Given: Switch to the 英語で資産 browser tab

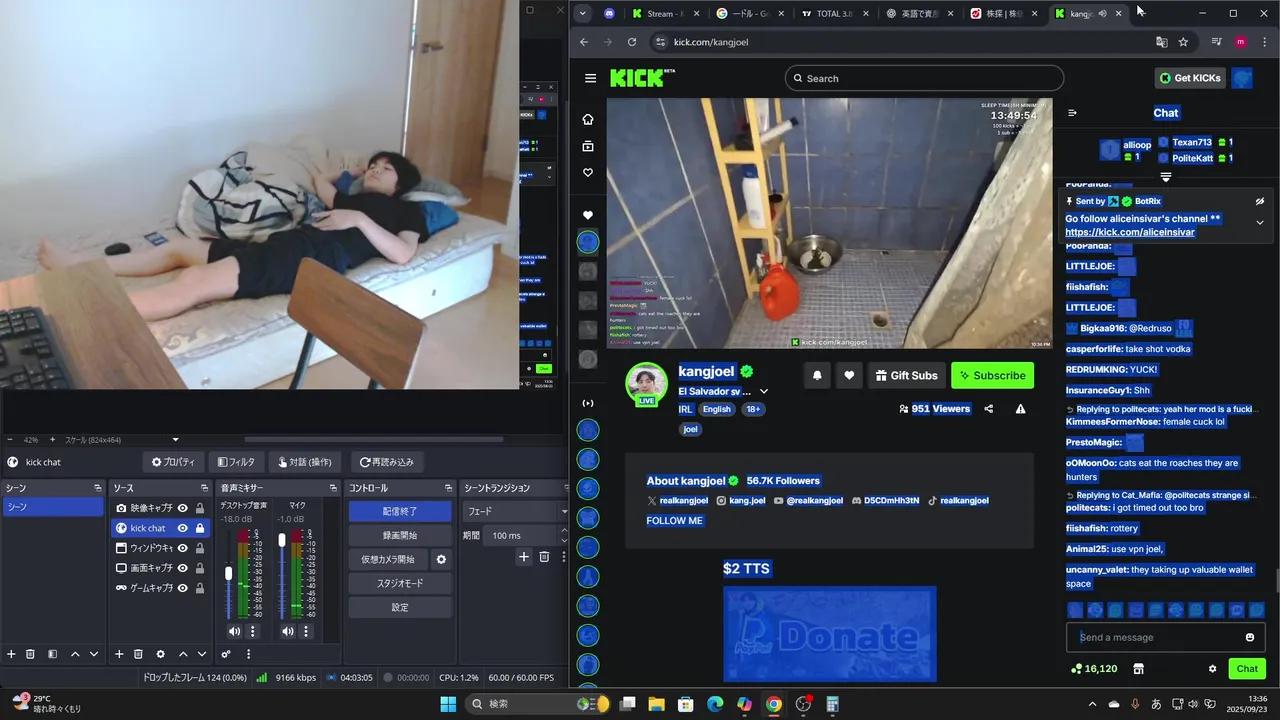Looking at the screenshot, I should (x=918, y=13).
